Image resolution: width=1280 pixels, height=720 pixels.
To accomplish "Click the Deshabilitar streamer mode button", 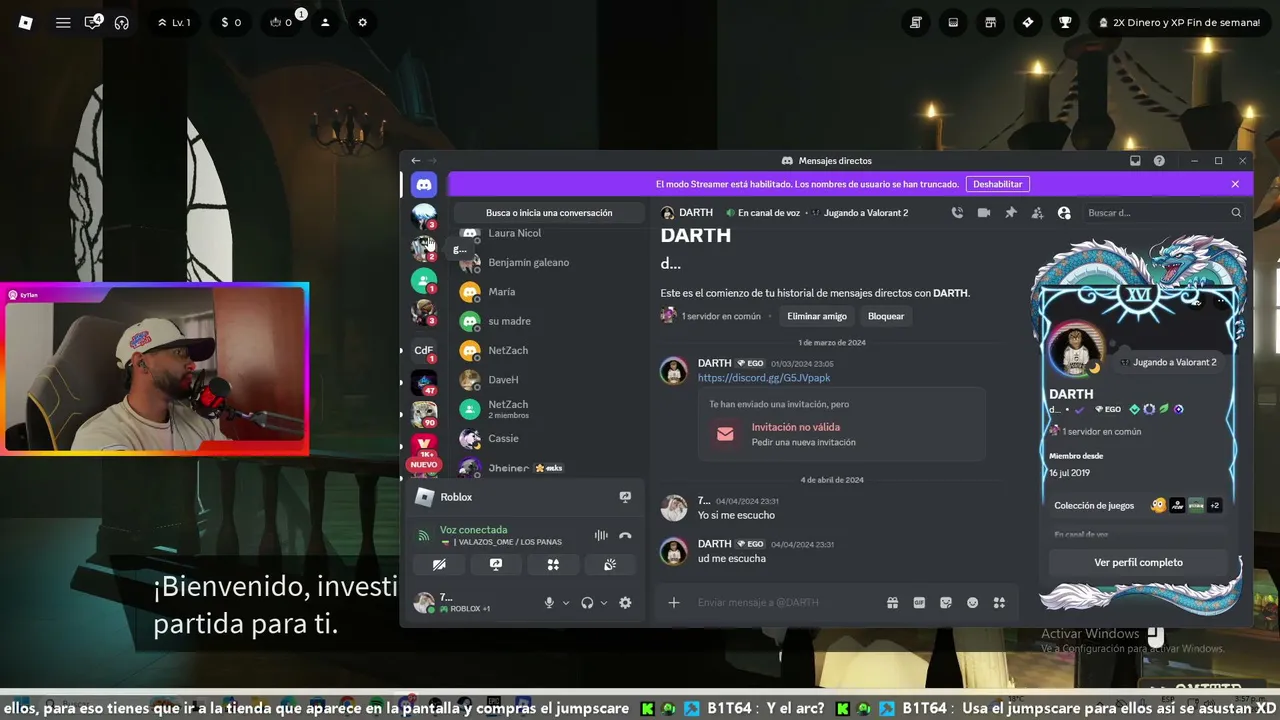I will point(998,184).
